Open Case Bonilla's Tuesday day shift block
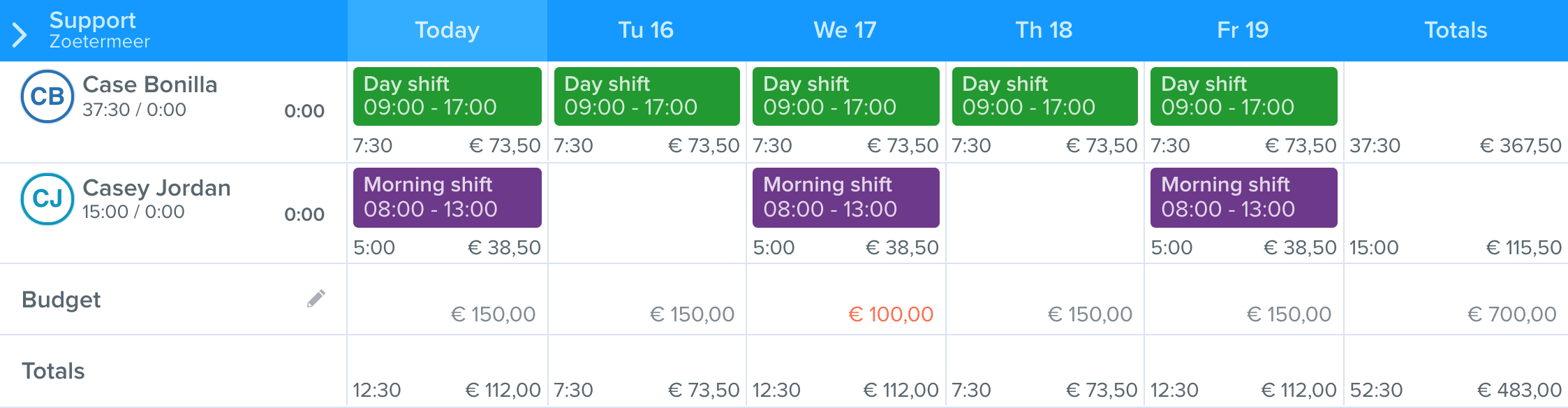This screenshot has height=408, width=1568. coord(647,96)
